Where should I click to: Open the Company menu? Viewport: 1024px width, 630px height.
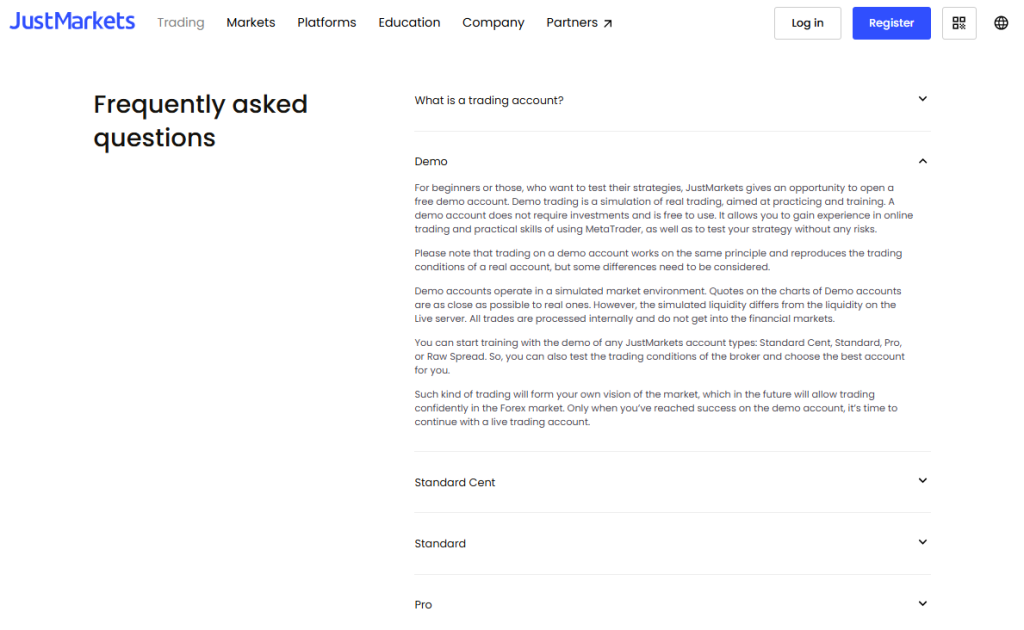click(493, 23)
